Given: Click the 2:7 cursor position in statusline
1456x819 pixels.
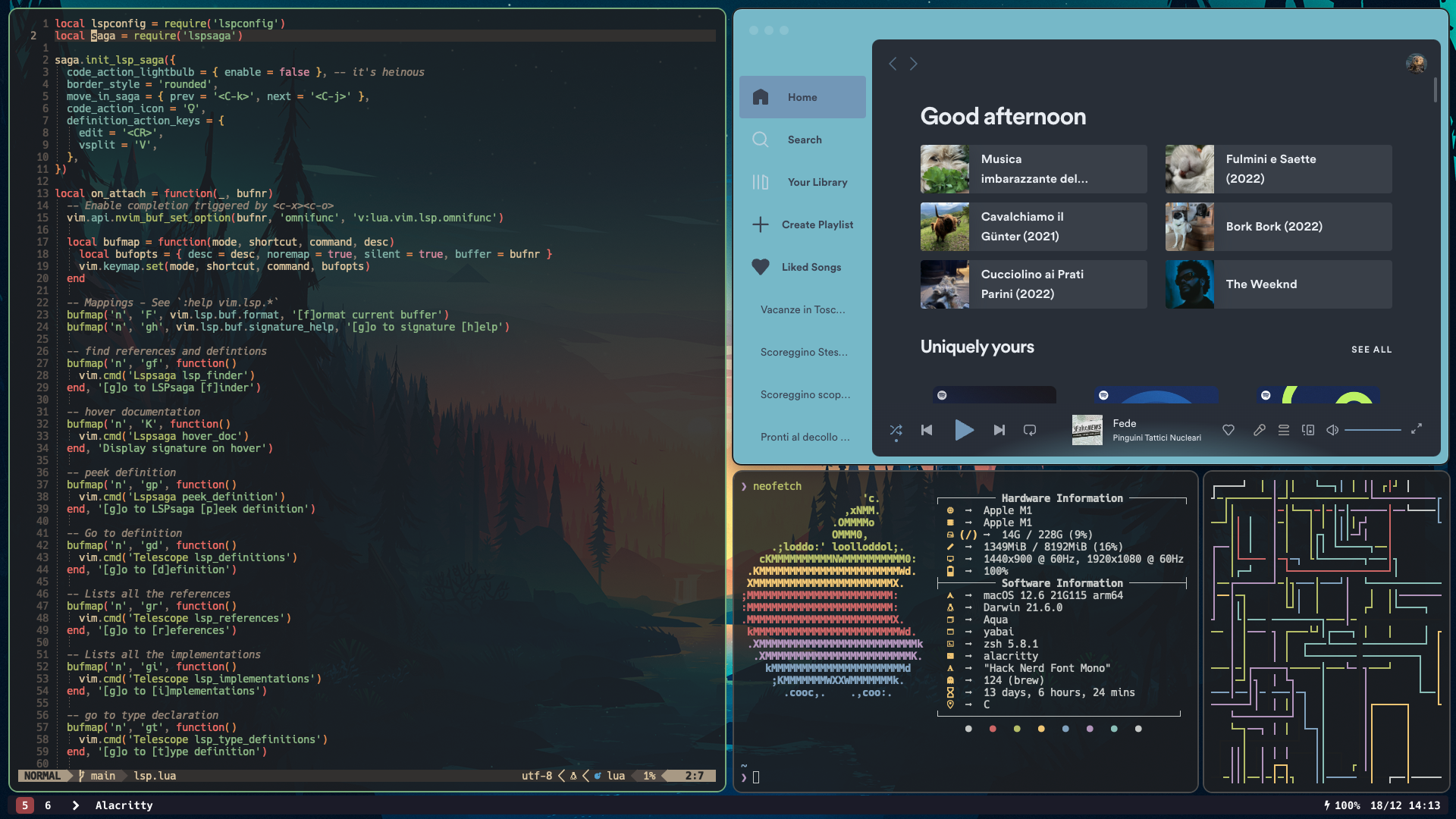Looking at the screenshot, I should click(694, 776).
